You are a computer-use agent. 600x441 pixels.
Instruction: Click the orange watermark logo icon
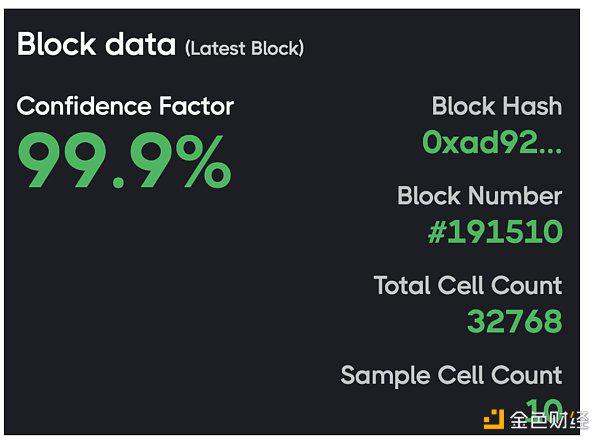(494, 419)
